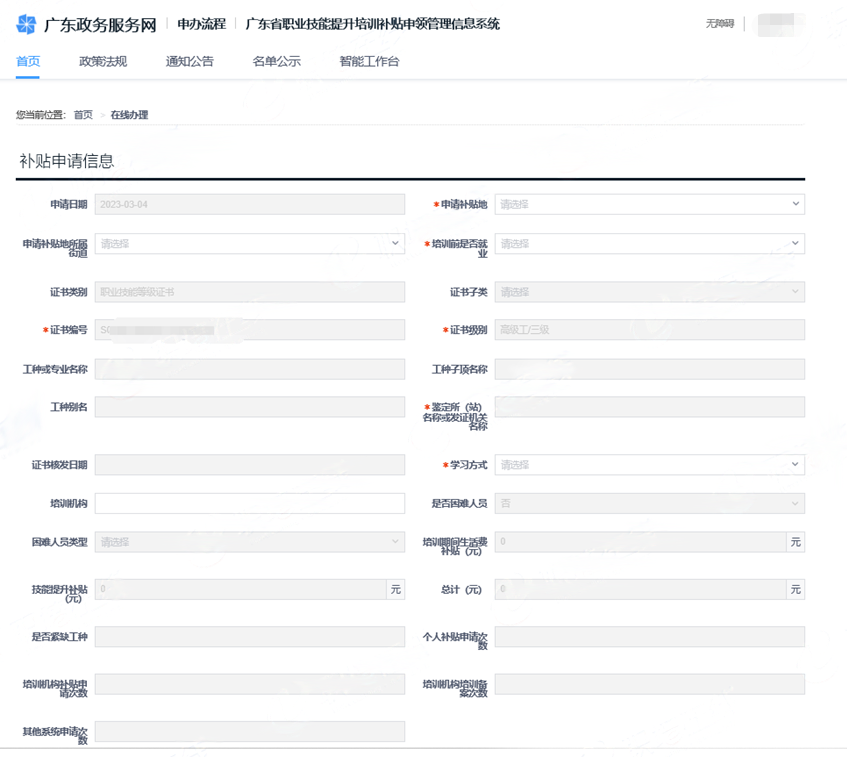Click the 申办流程 header link
The width and height of the screenshot is (847, 757).
(x=201, y=24)
